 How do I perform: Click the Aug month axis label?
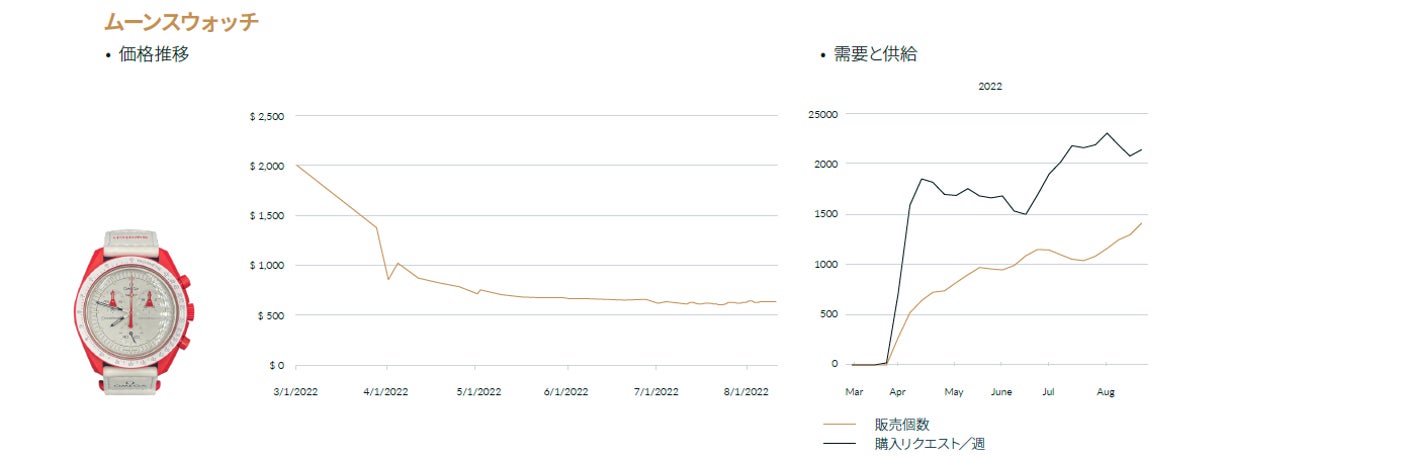[x=1106, y=392]
